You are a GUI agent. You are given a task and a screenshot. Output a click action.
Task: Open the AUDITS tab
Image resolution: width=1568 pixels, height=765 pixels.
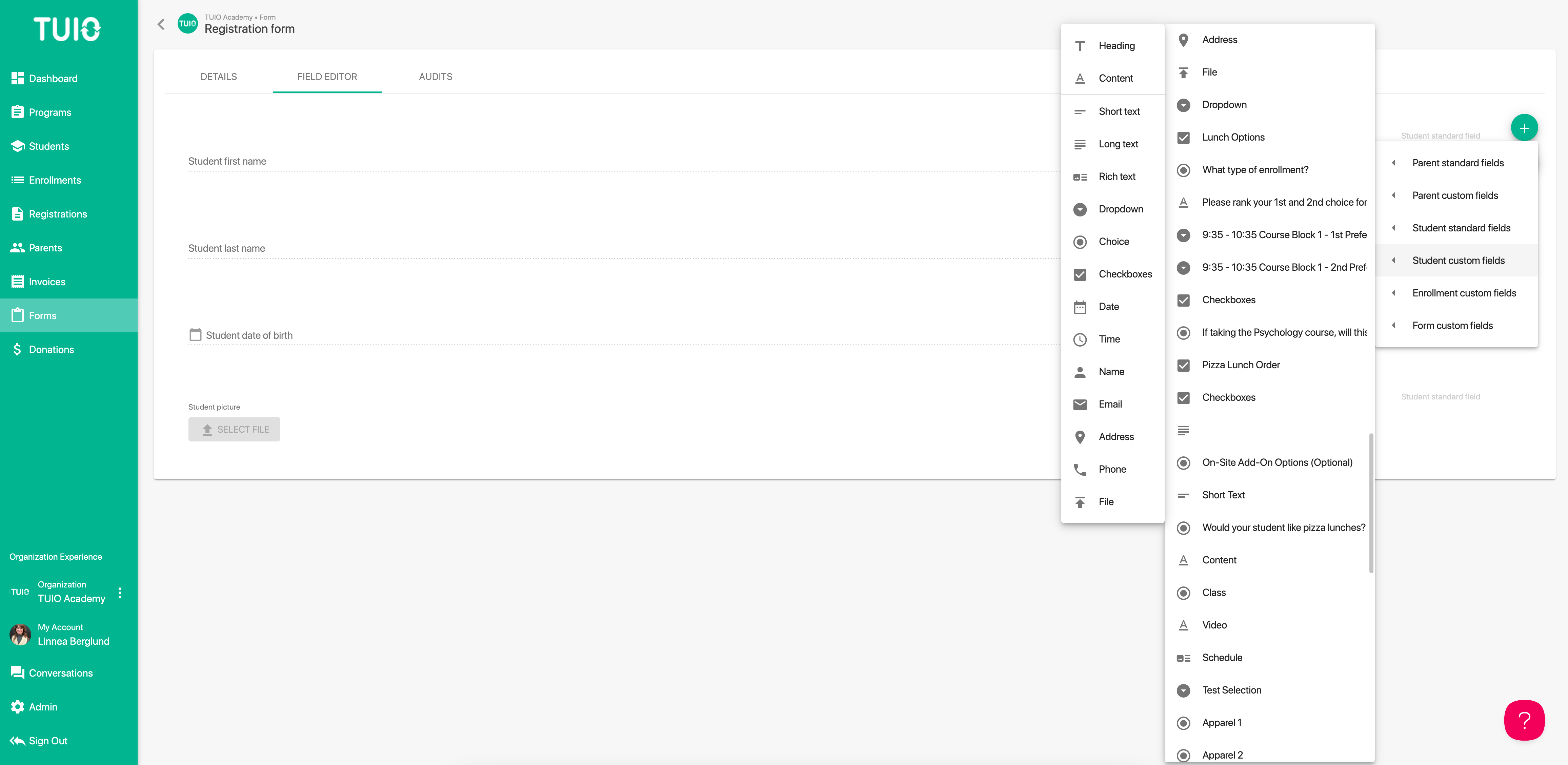tap(435, 76)
